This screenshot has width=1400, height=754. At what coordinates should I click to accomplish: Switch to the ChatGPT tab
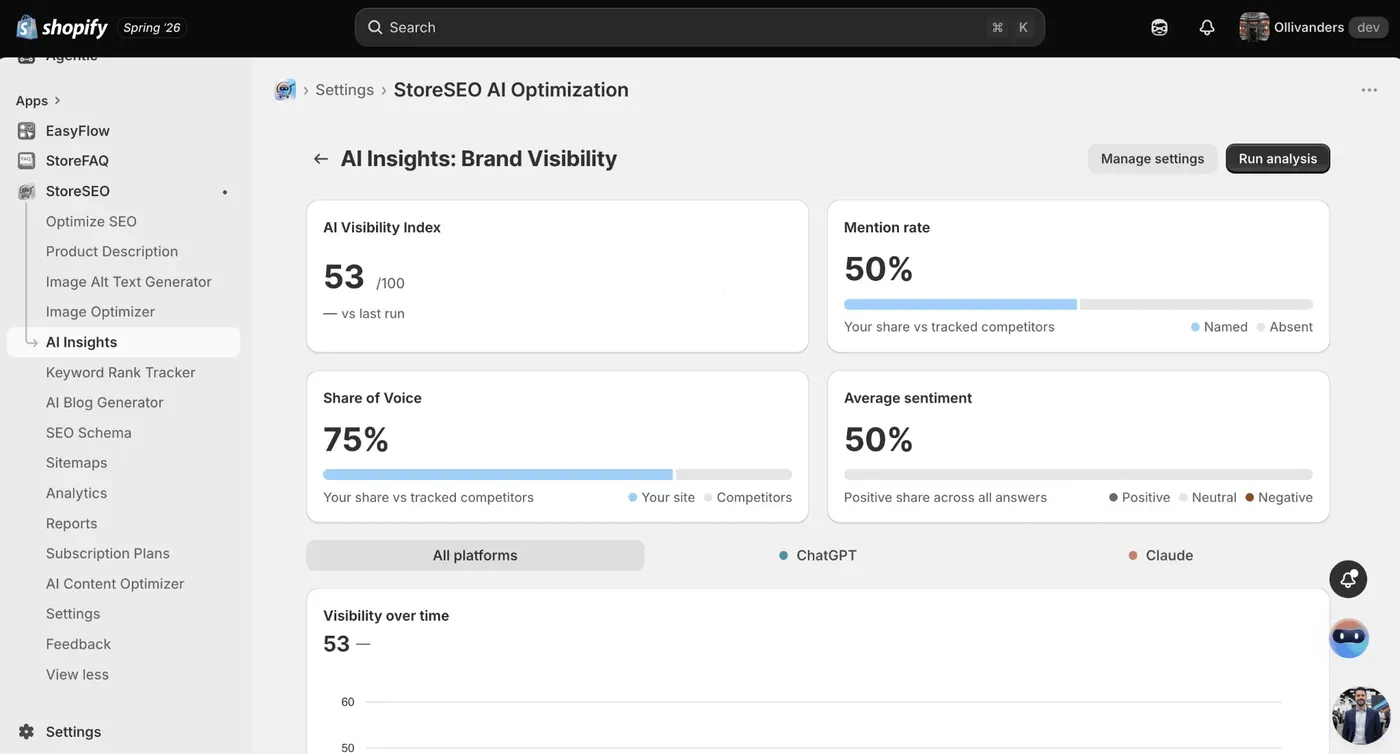817,556
